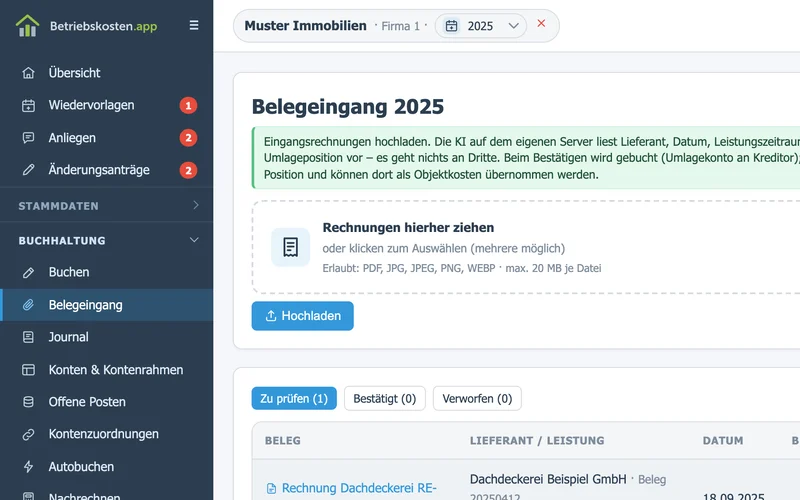
Task: Toggle the sidebar hamburger menu
Action: click(x=194, y=25)
